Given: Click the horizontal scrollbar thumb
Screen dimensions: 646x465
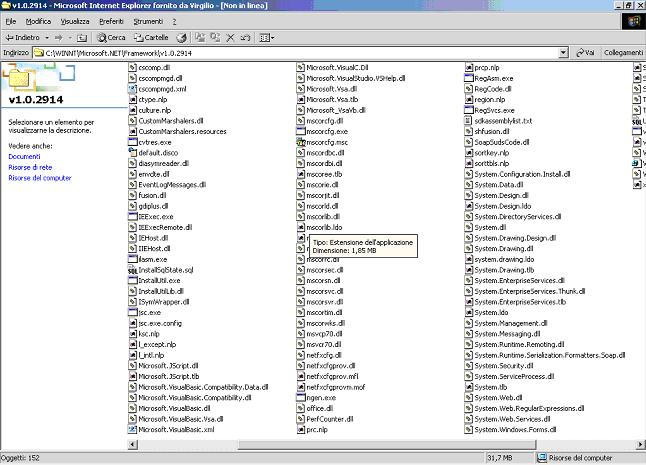Looking at the screenshot, I should pos(387,444).
